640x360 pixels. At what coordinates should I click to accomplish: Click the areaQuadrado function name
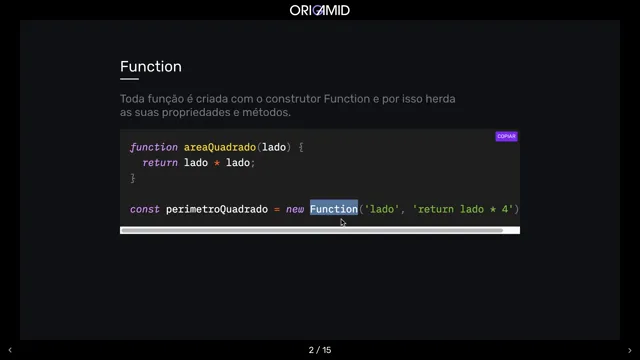(x=220, y=147)
